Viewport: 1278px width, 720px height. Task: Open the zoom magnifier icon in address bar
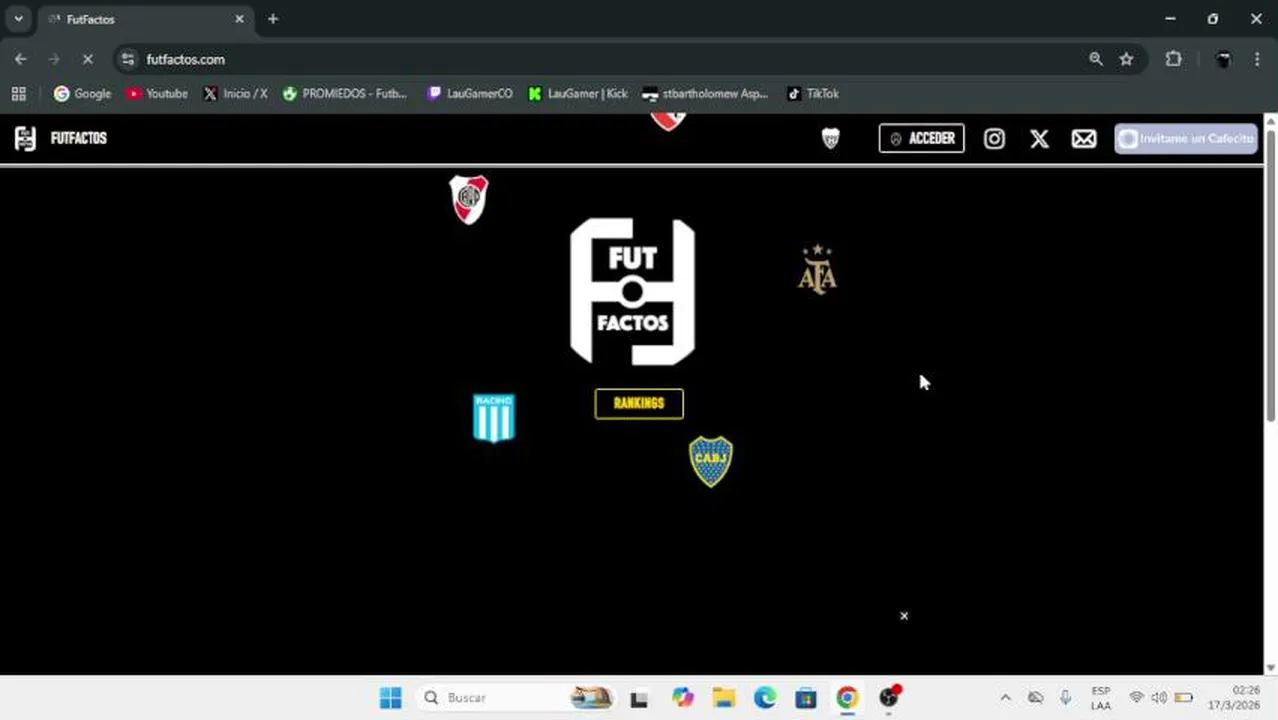(1096, 59)
